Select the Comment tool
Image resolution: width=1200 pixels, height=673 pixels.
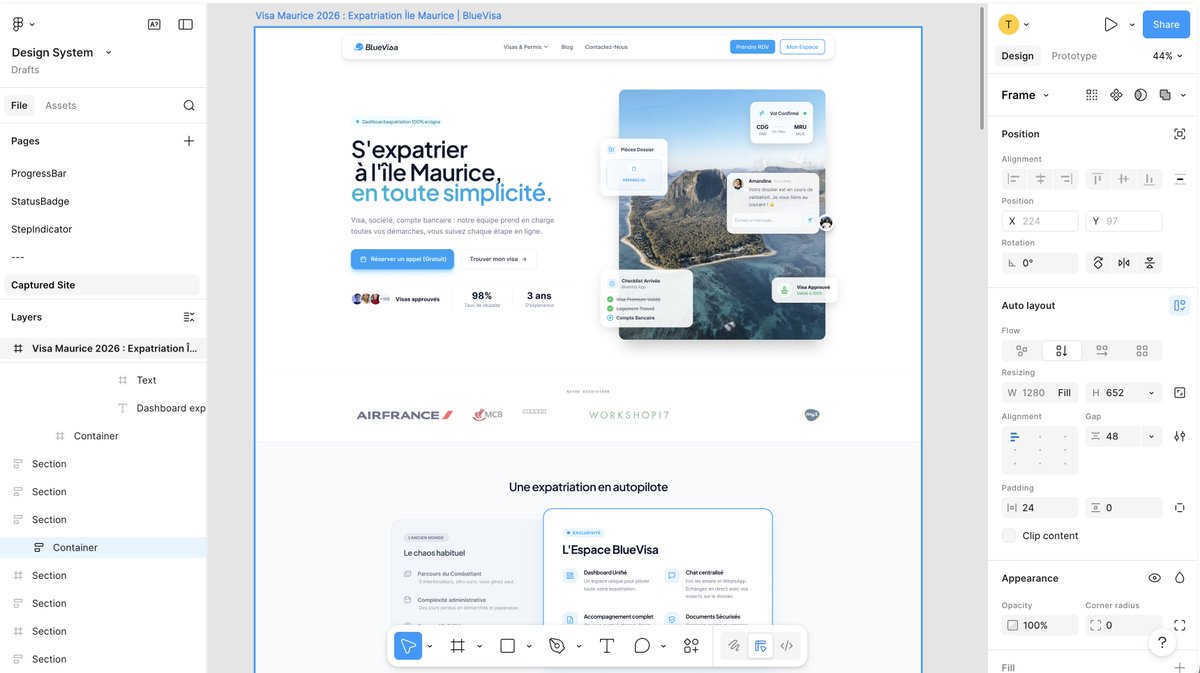click(x=642, y=646)
